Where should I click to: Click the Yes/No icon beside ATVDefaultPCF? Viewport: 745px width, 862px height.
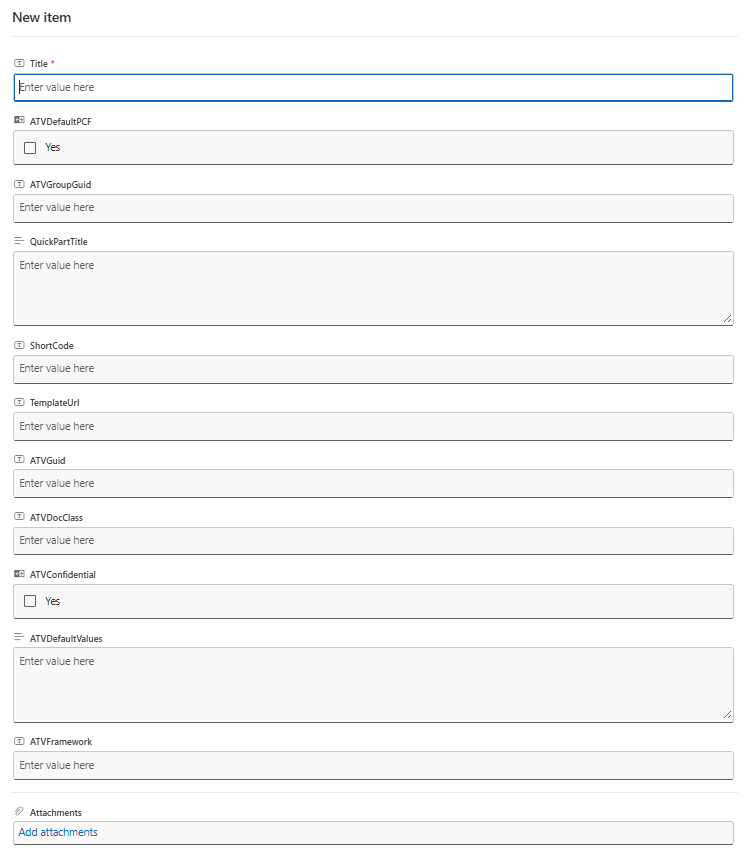click(19, 120)
